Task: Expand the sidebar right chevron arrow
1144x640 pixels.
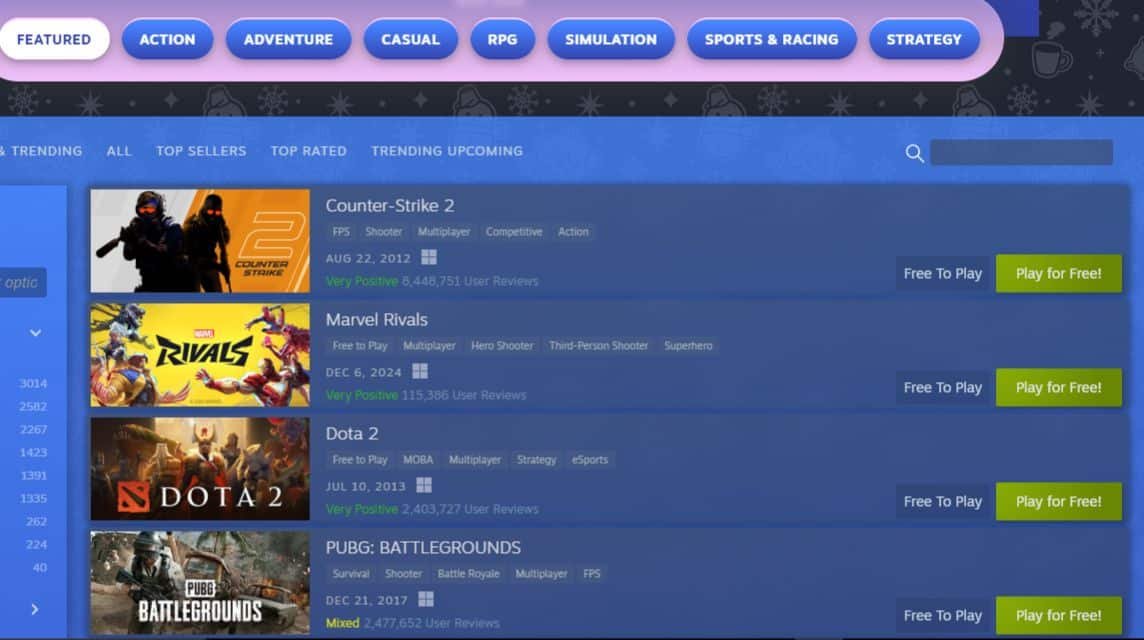Action: click(x=35, y=609)
